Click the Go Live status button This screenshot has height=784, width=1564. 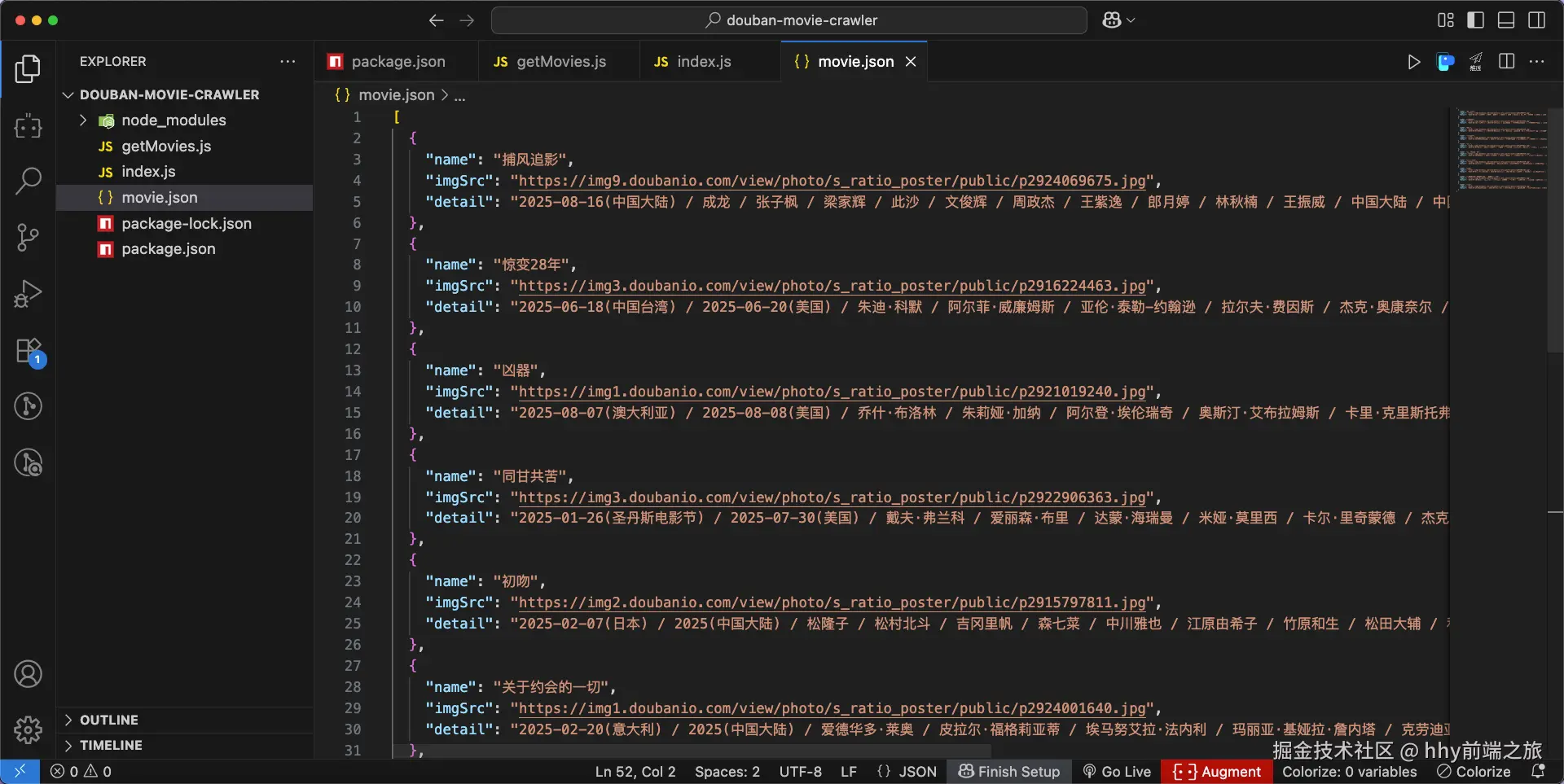point(1117,771)
